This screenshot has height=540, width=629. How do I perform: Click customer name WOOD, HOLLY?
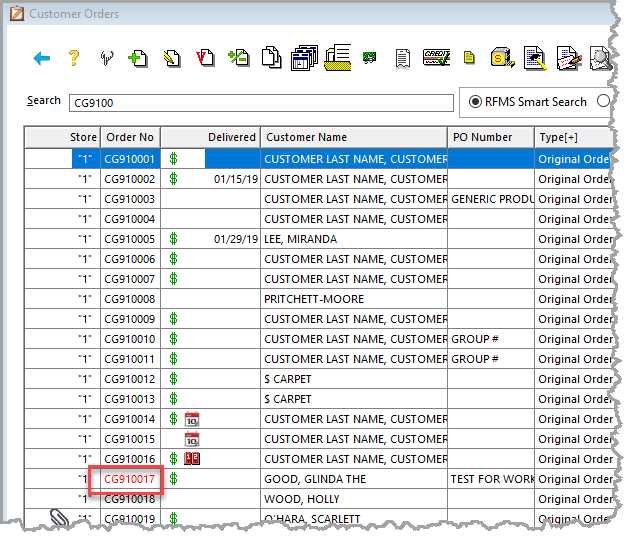(x=302, y=499)
